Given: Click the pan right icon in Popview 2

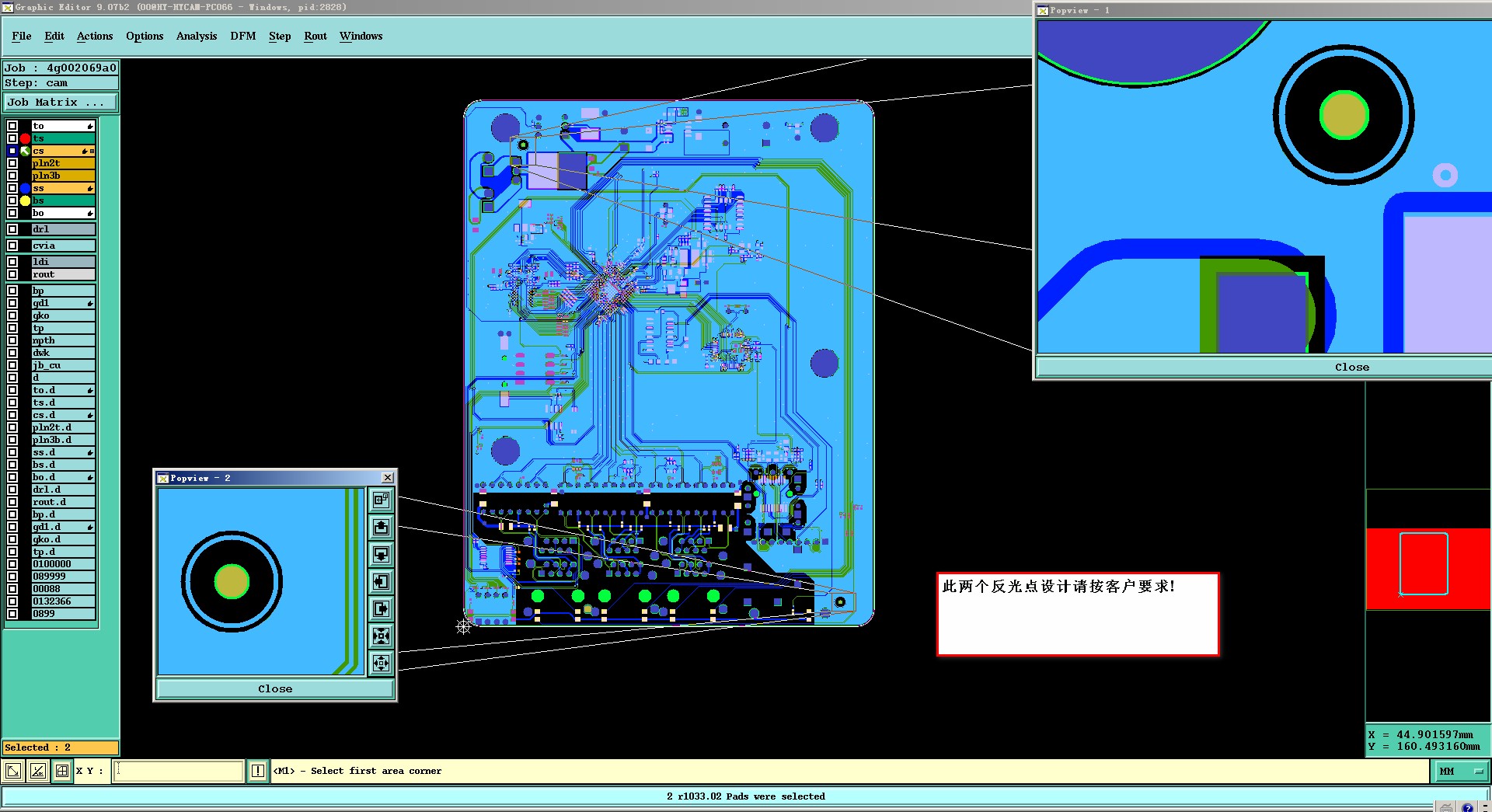Looking at the screenshot, I should pyautogui.click(x=381, y=608).
